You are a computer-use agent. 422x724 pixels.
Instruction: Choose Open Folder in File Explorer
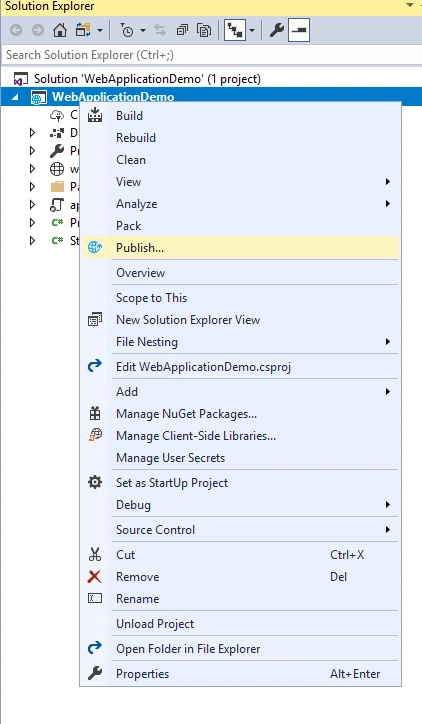pos(240,649)
